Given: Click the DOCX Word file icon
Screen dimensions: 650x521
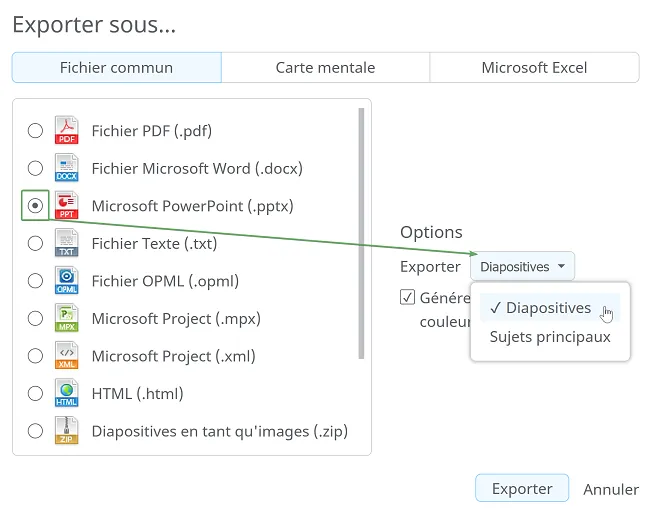Looking at the screenshot, I should click(x=66, y=168).
